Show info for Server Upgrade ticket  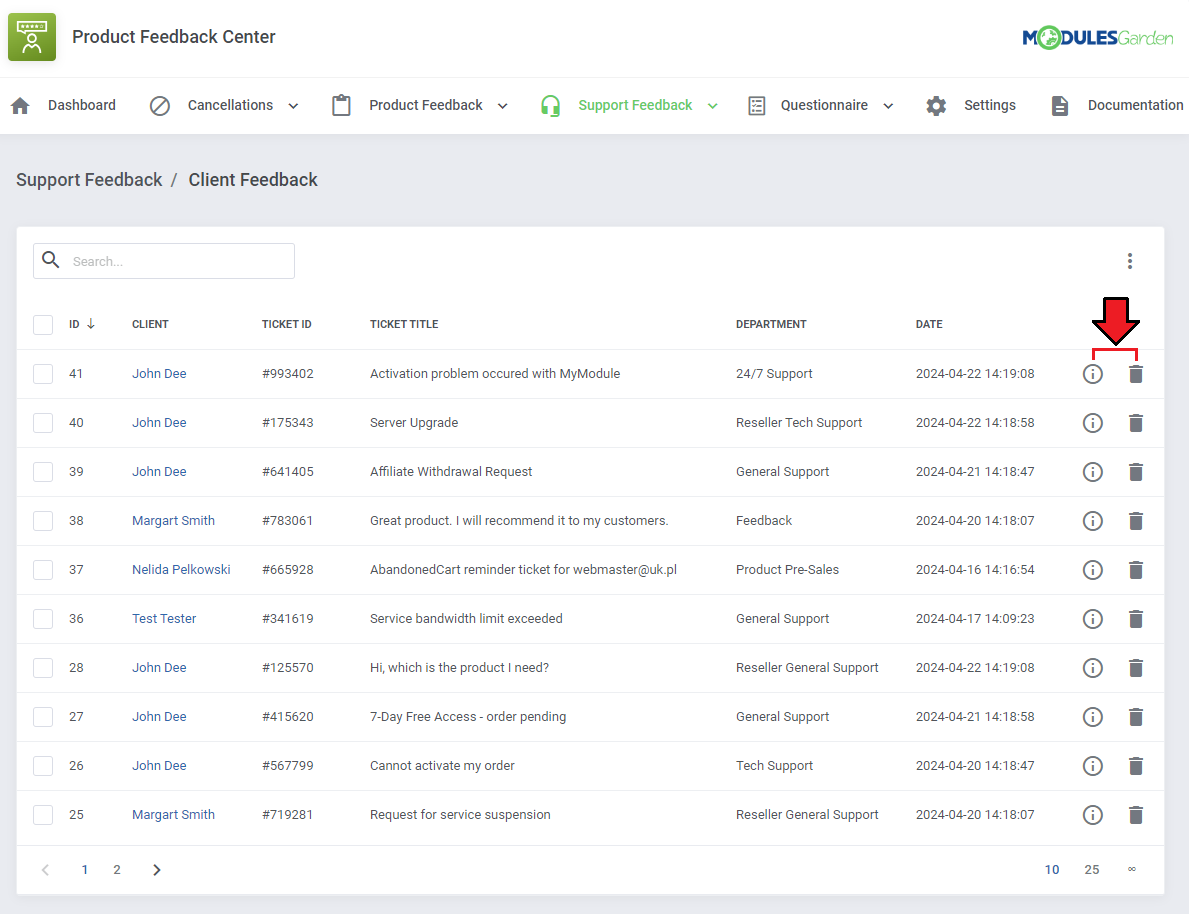pyautogui.click(x=1092, y=423)
